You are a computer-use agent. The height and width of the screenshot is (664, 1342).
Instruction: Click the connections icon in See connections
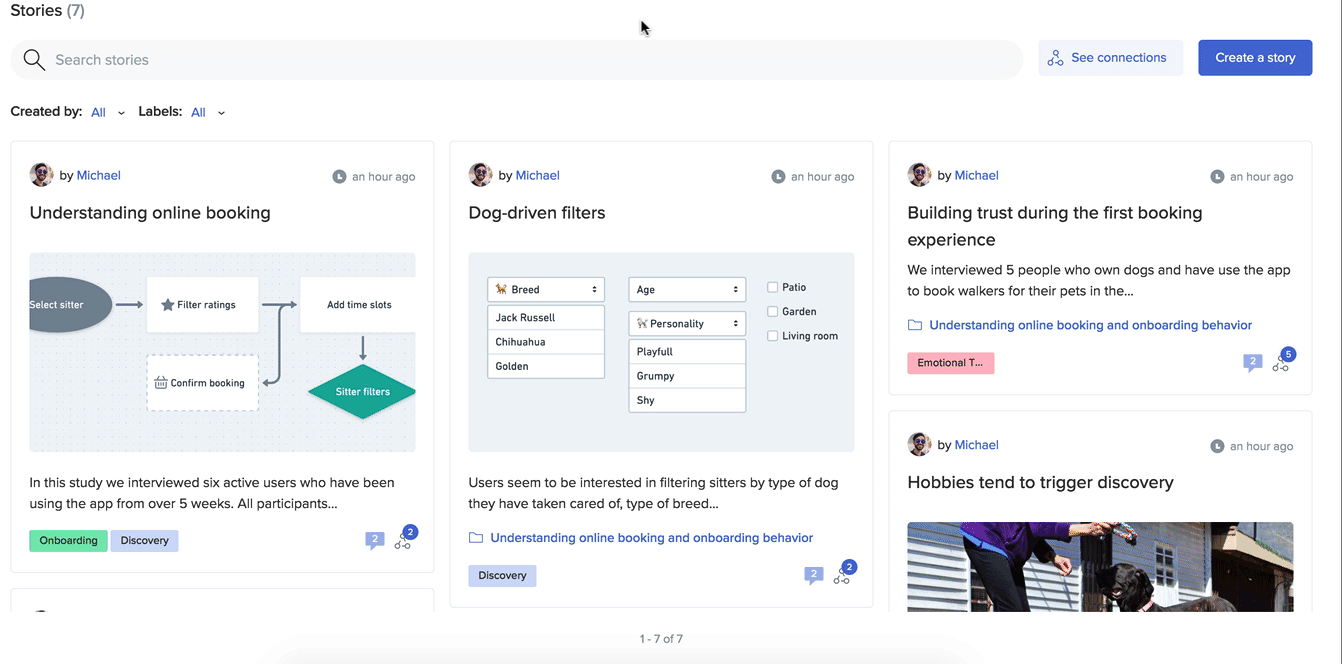click(x=1055, y=59)
